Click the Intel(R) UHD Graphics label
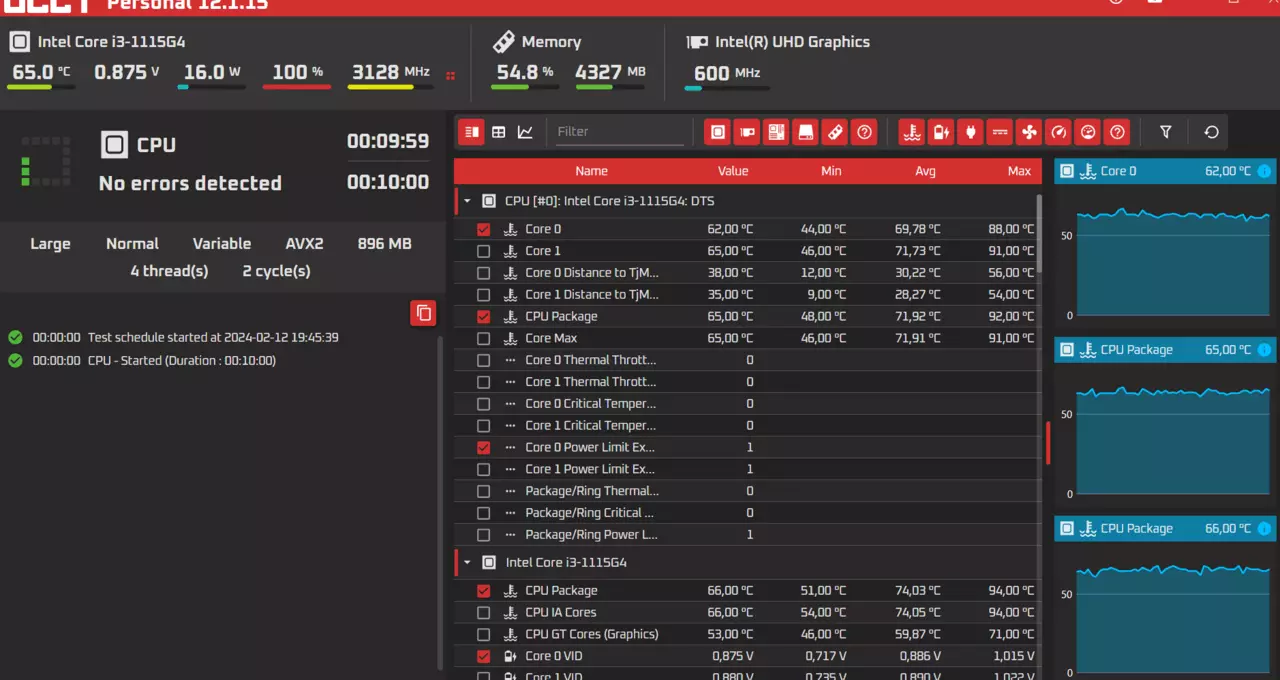 (x=792, y=42)
